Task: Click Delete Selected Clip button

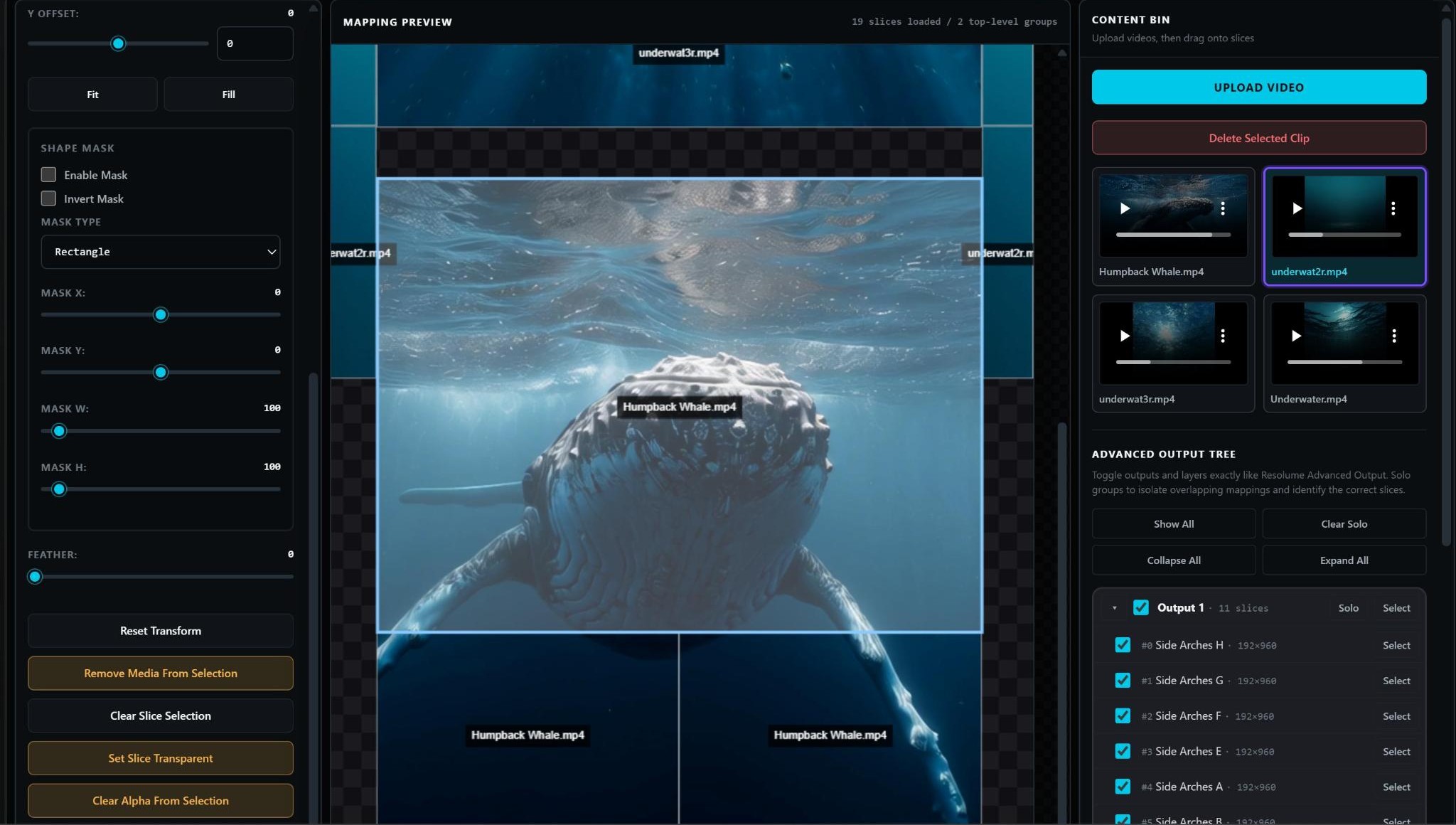Action: click(1259, 138)
